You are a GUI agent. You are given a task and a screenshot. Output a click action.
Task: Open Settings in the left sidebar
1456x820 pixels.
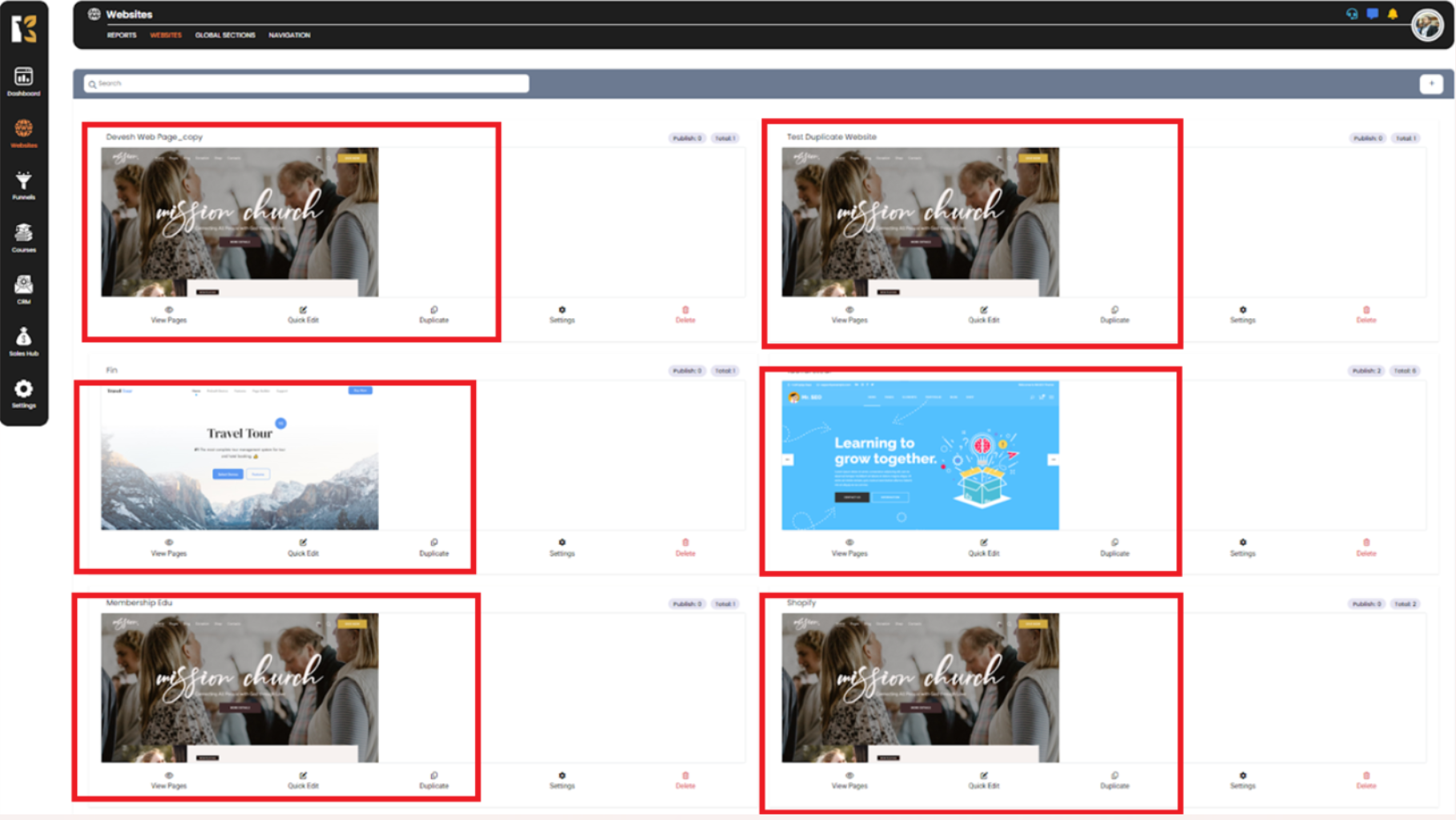click(23, 394)
